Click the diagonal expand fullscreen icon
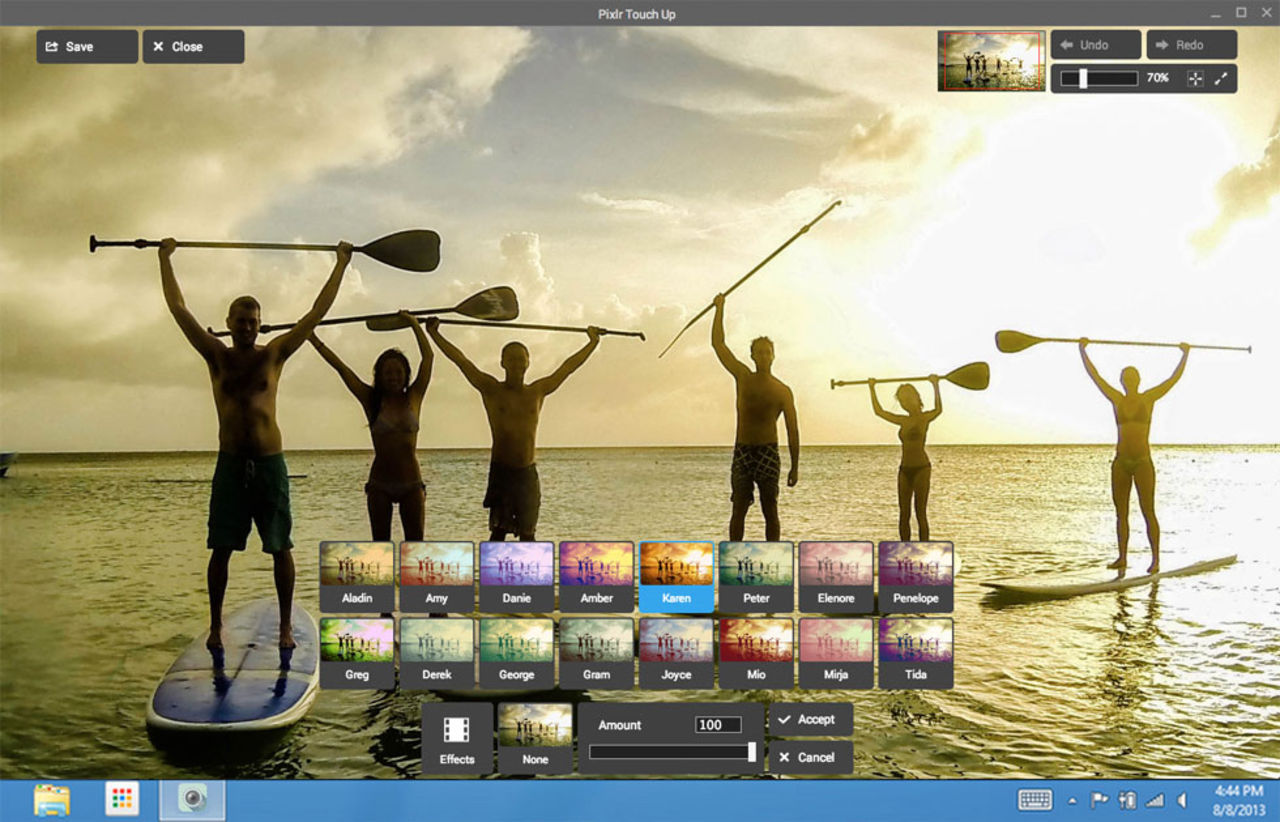This screenshot has width=1280, height=822. click(x=1221, y=78)
